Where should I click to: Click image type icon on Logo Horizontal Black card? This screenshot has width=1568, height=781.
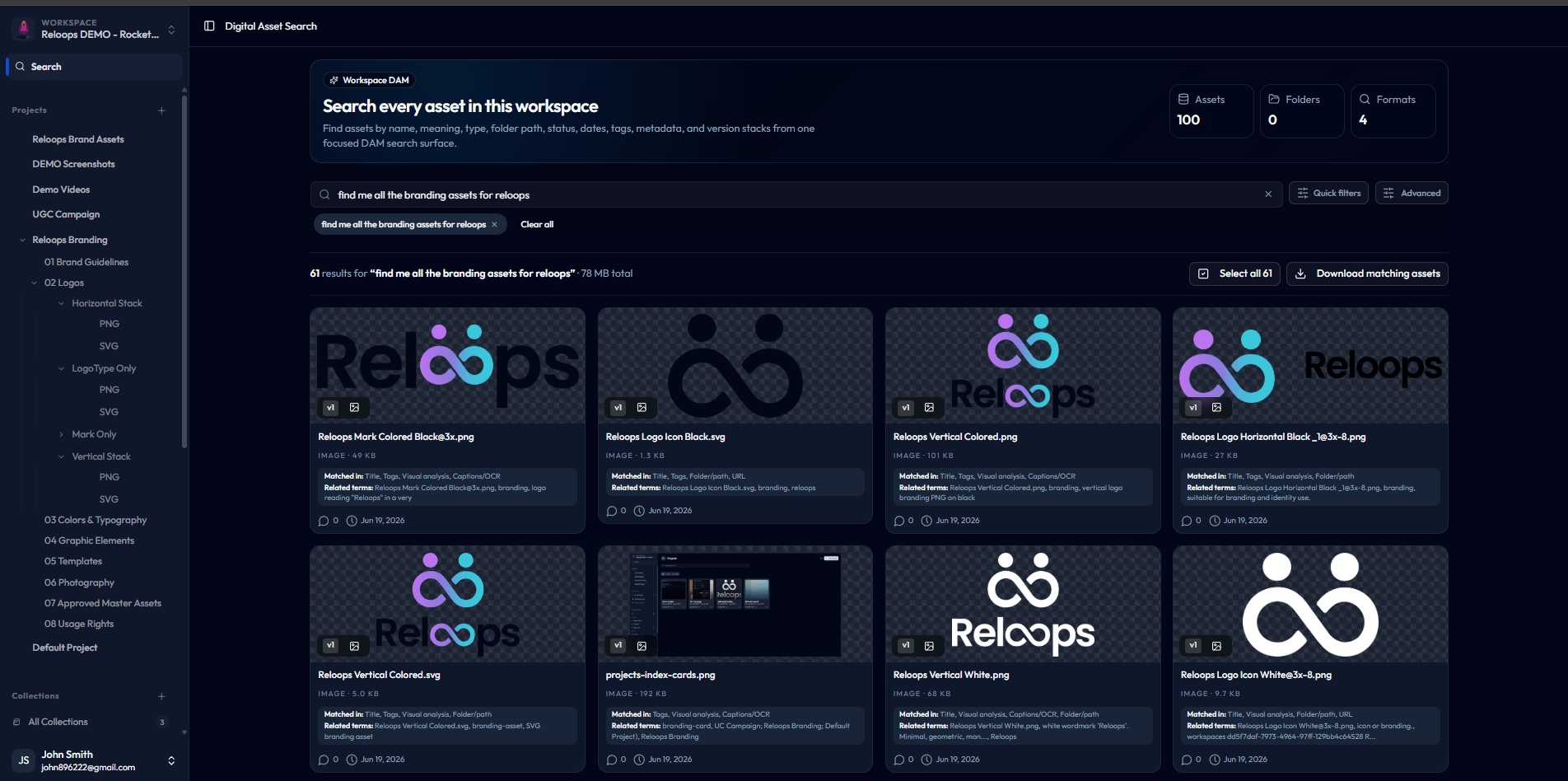click(x=1216, y=408)
